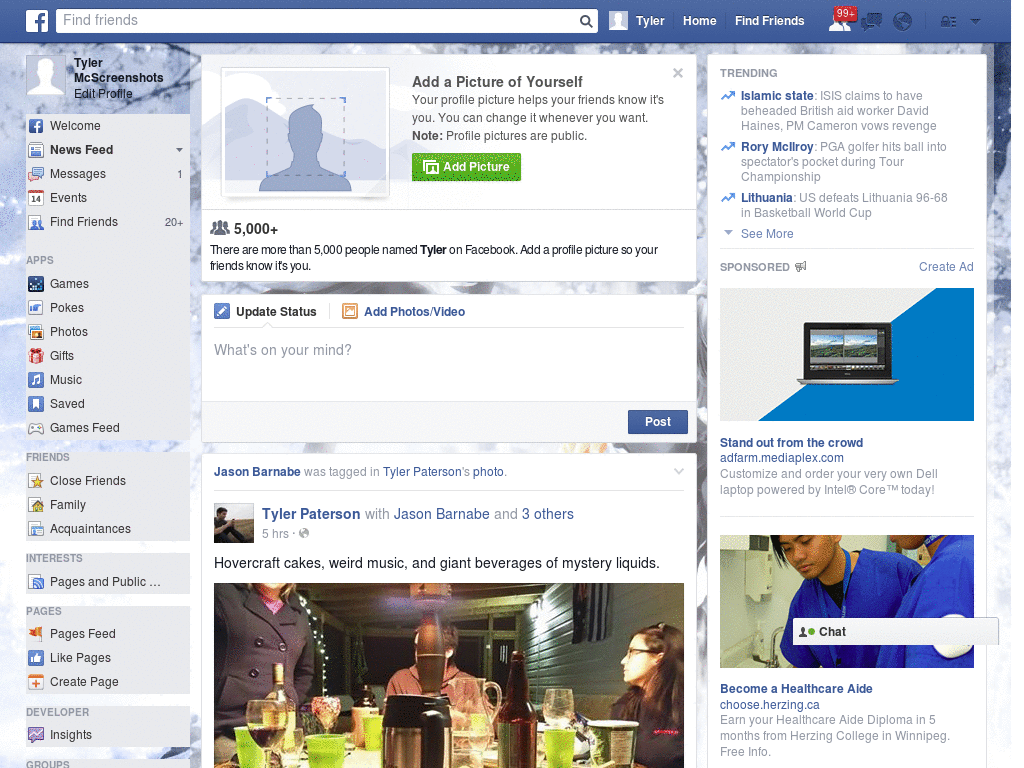
Task: Click Edit Profile link
Action: coord(103,94)
